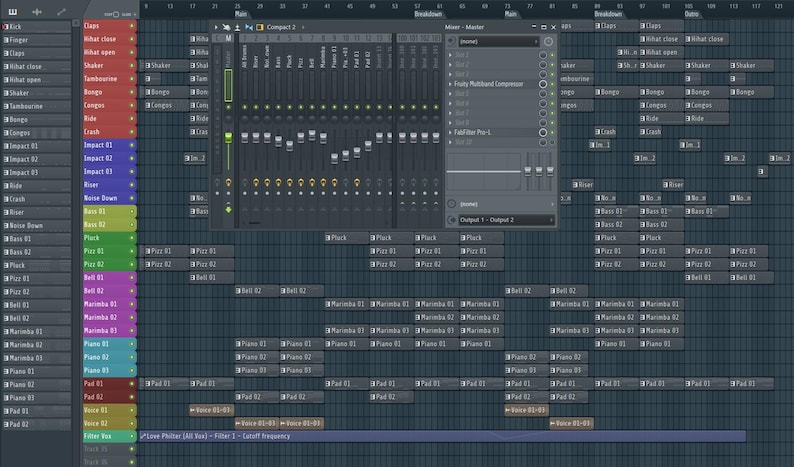The image size is (794, 467).
Task: Click the Kick pattern icon in picker
Action: [x=6, y=27]
